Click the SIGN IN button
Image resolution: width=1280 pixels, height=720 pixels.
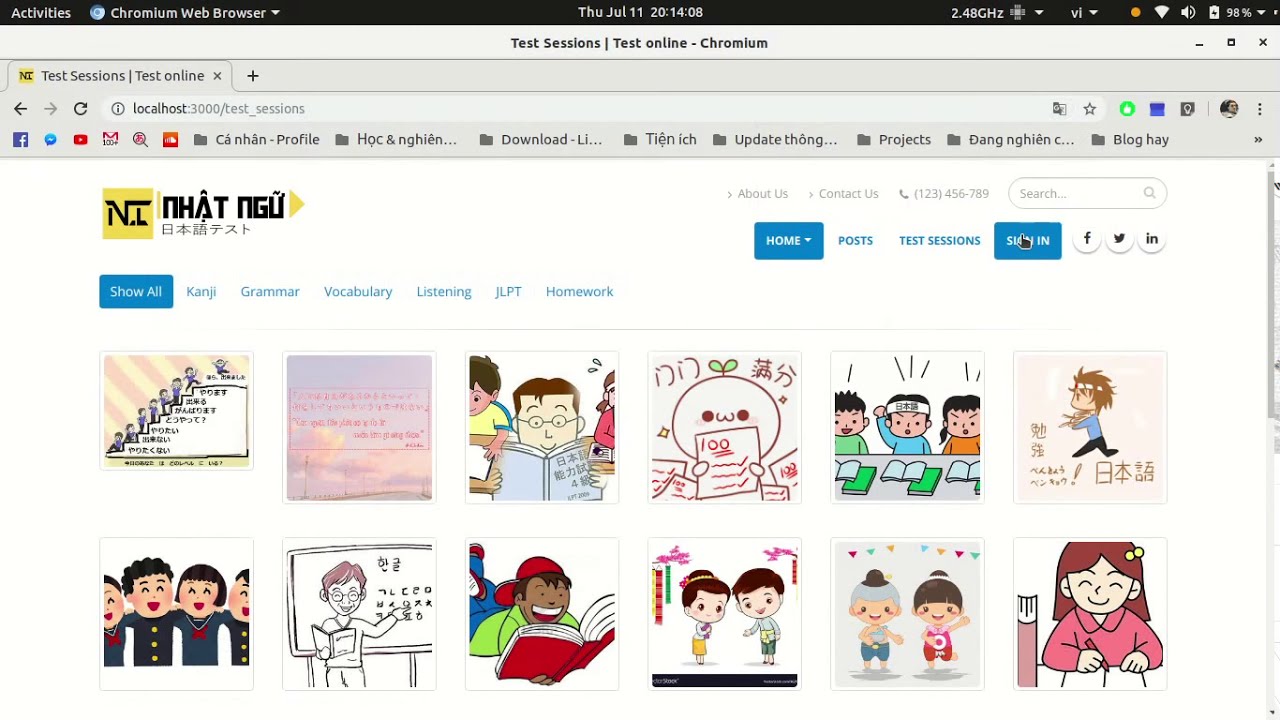[1028, 241]
